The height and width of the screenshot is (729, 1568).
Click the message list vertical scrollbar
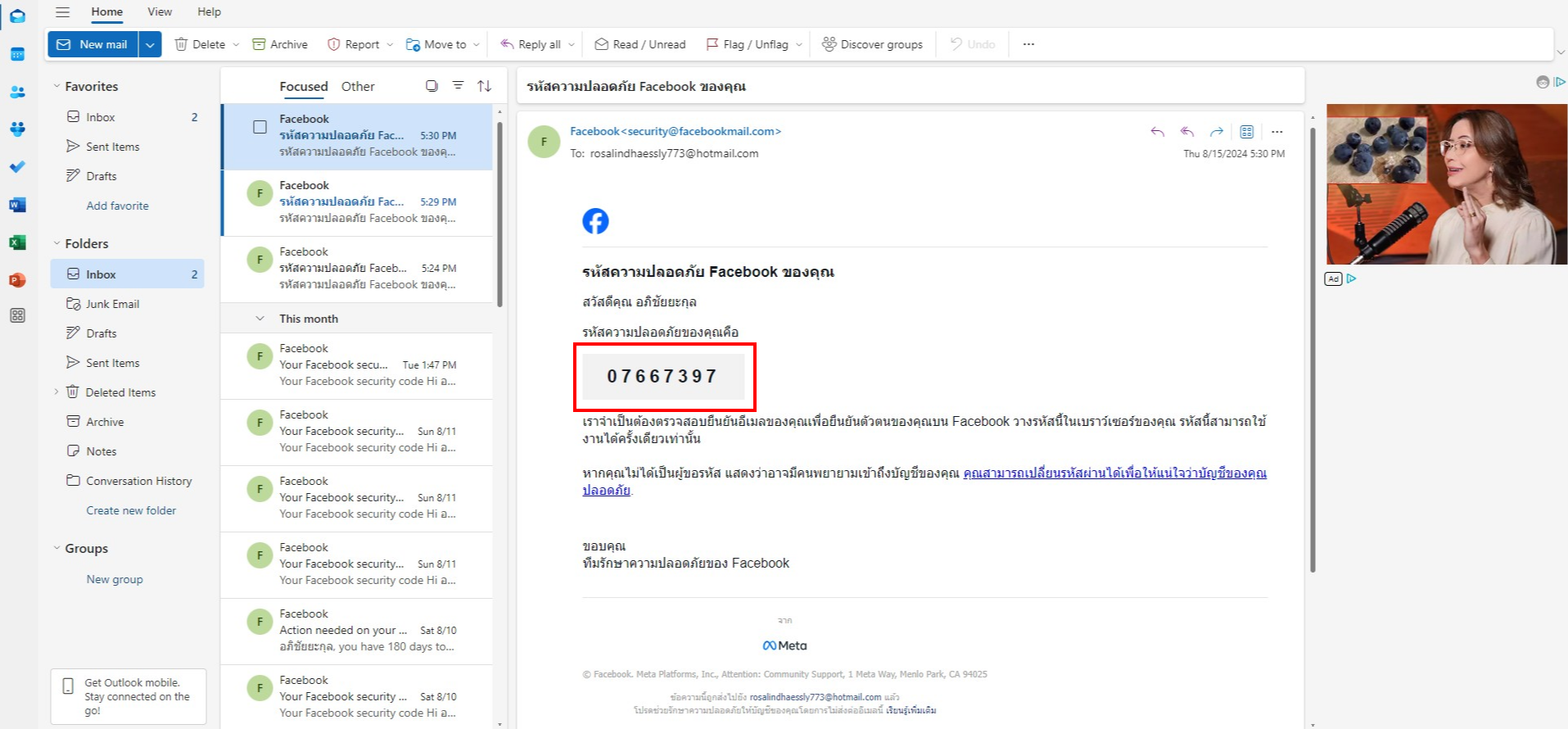pyautogui.click(x=499, y=215)
